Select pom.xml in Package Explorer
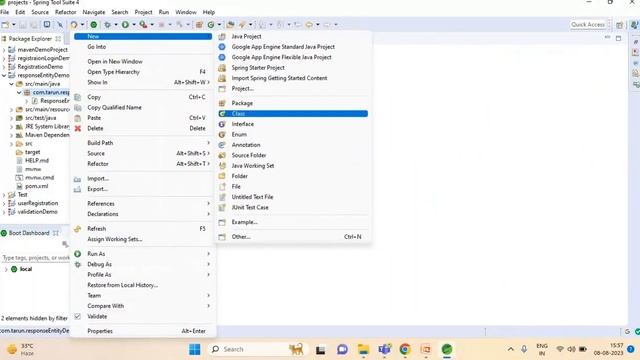The image size is (640, 360). (x=36, y=186)
